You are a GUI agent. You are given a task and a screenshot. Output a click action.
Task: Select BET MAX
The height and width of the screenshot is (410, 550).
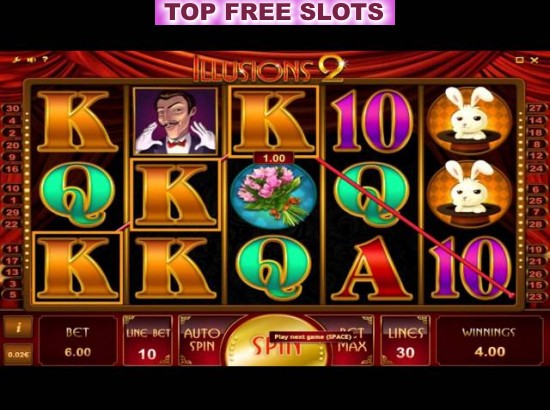(349, 340)
